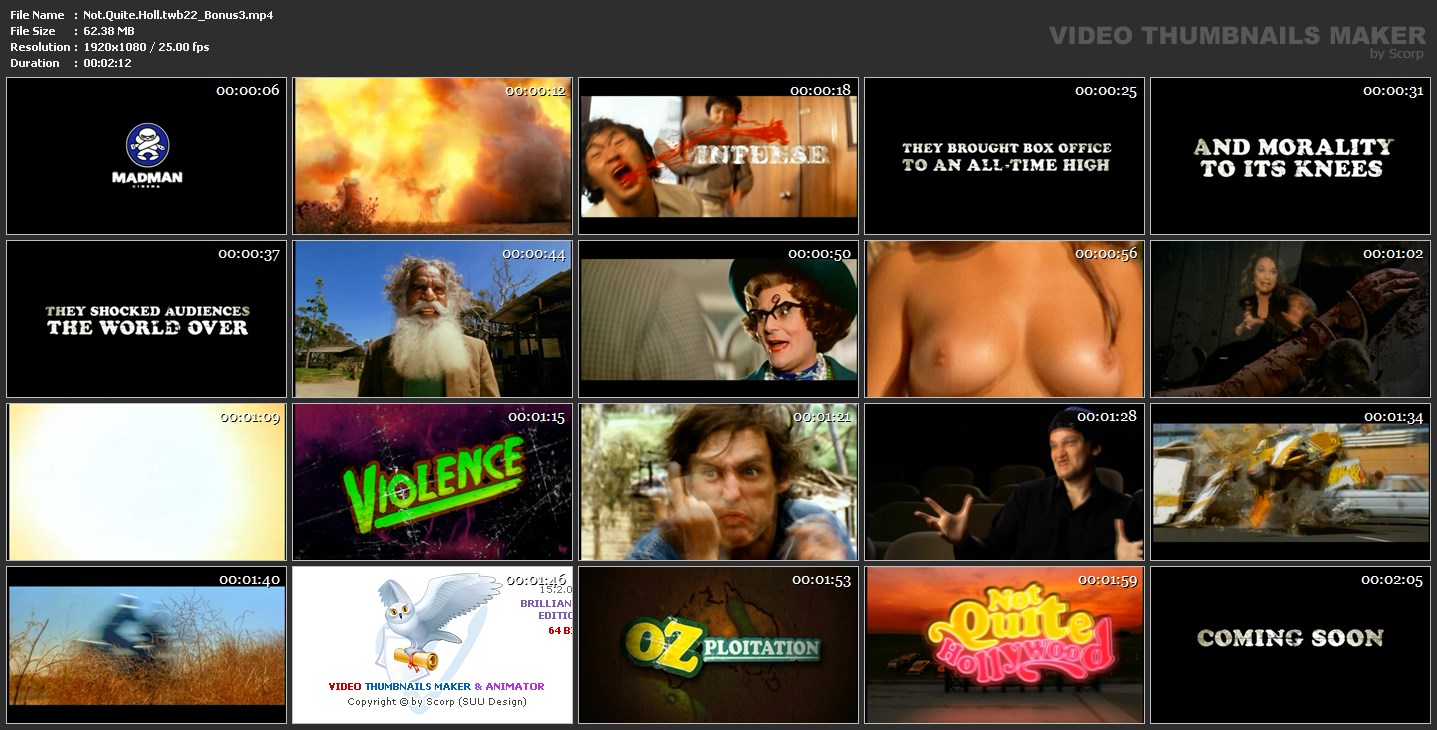Click the Madman skull logo icon
Viewport: 1437px width, 730px height.
pos(147,145)
